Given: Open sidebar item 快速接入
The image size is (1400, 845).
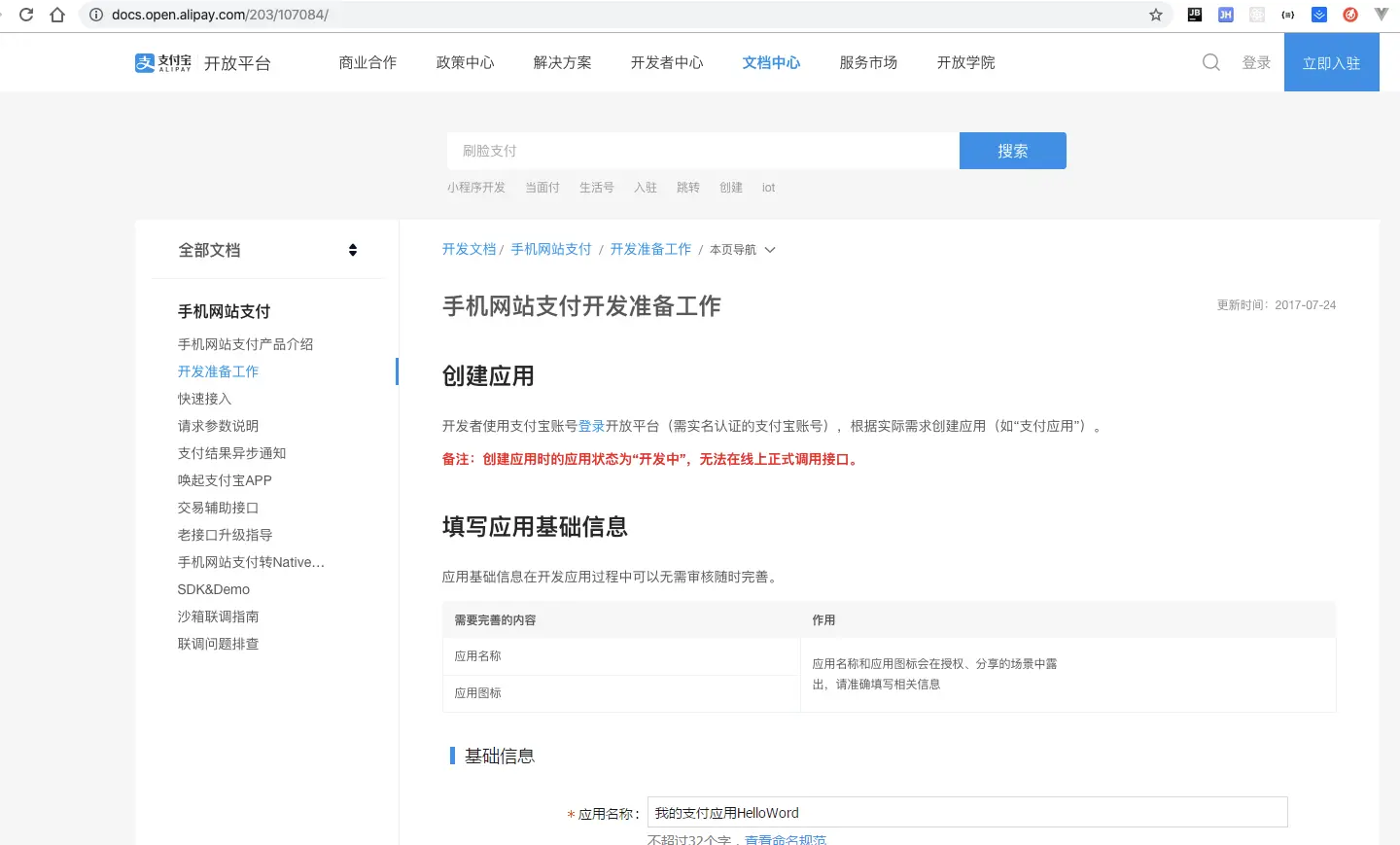Looking at the screenshot, I should coord(205,399).
